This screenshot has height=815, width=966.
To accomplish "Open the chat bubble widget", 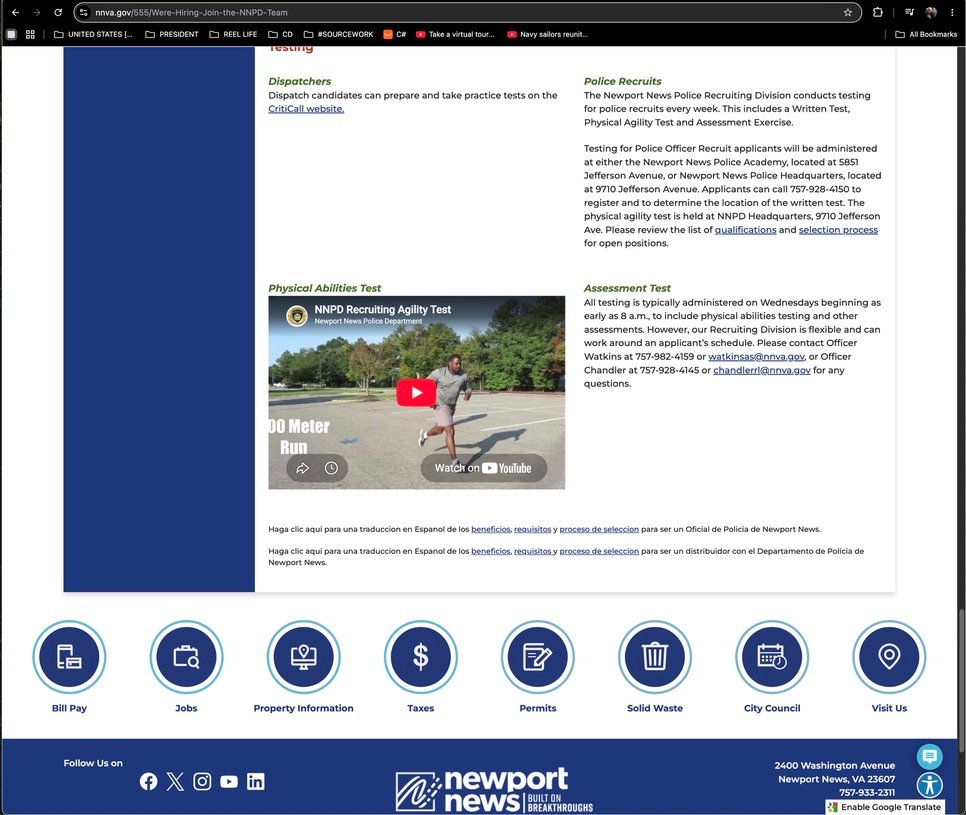I will tap(930, 756).
